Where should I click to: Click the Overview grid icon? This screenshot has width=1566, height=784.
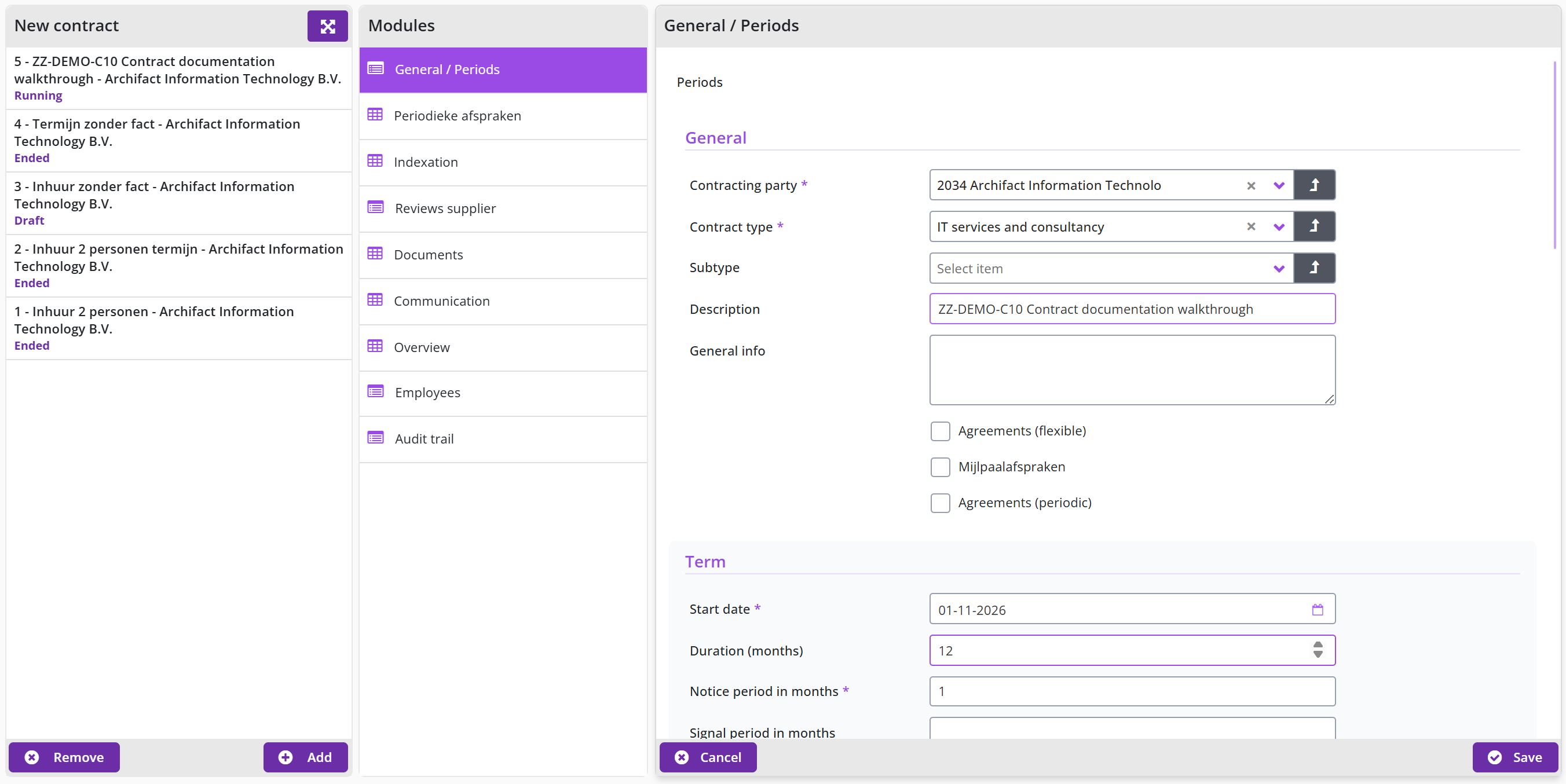click(x=375, y=346)
